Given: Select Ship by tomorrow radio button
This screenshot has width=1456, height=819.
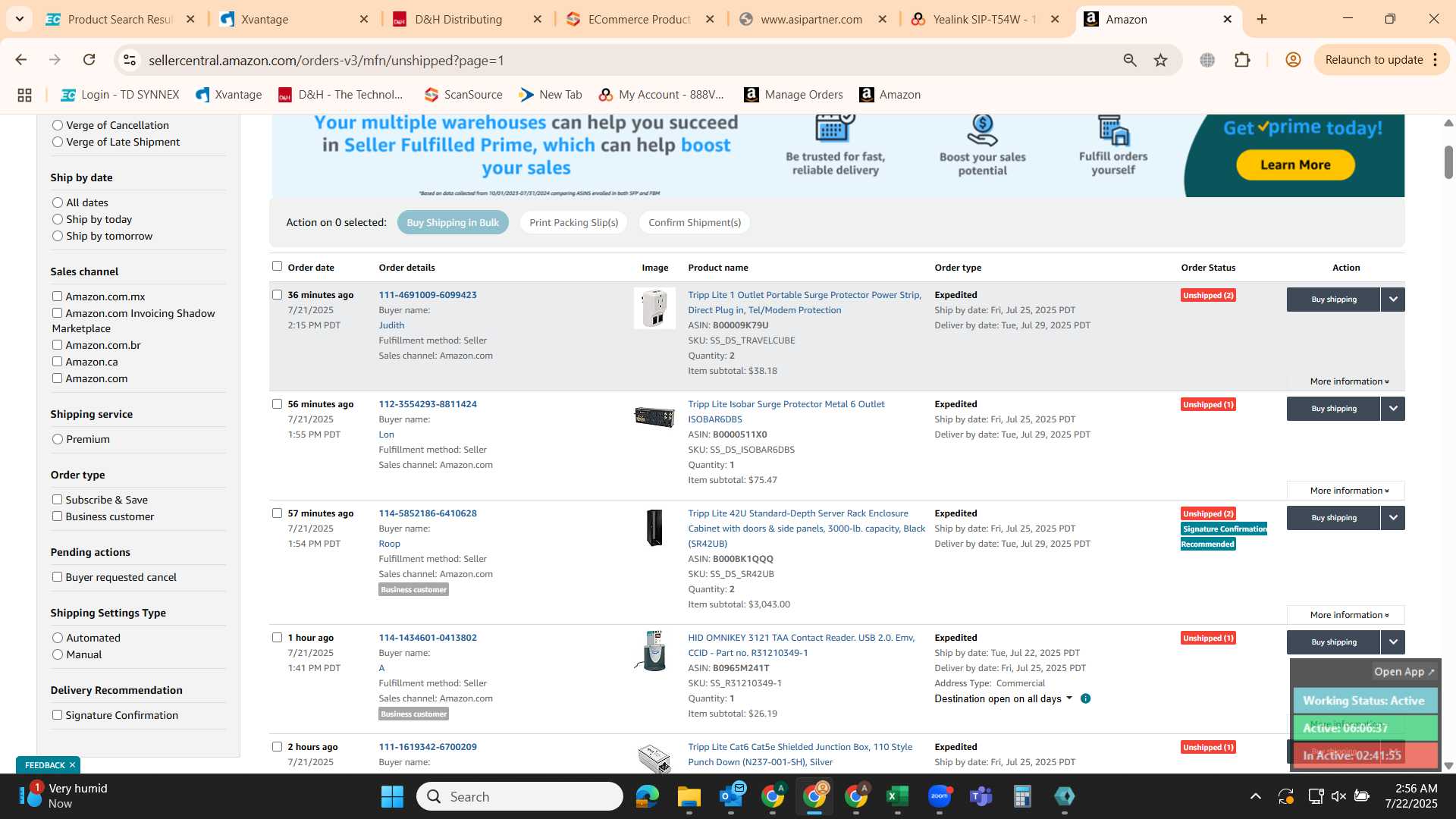Looking at the screenshot, I should (x=58, y=236).
